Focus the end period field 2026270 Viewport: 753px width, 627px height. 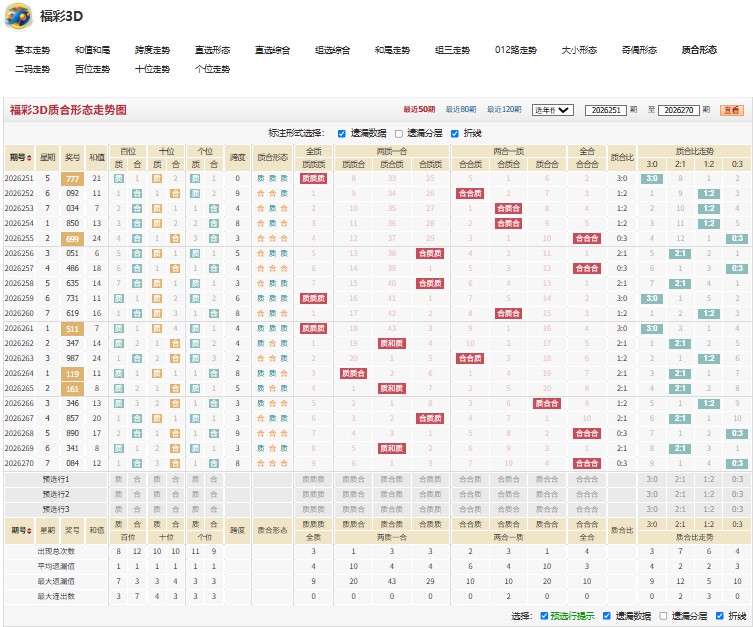[x=679, y=110]
